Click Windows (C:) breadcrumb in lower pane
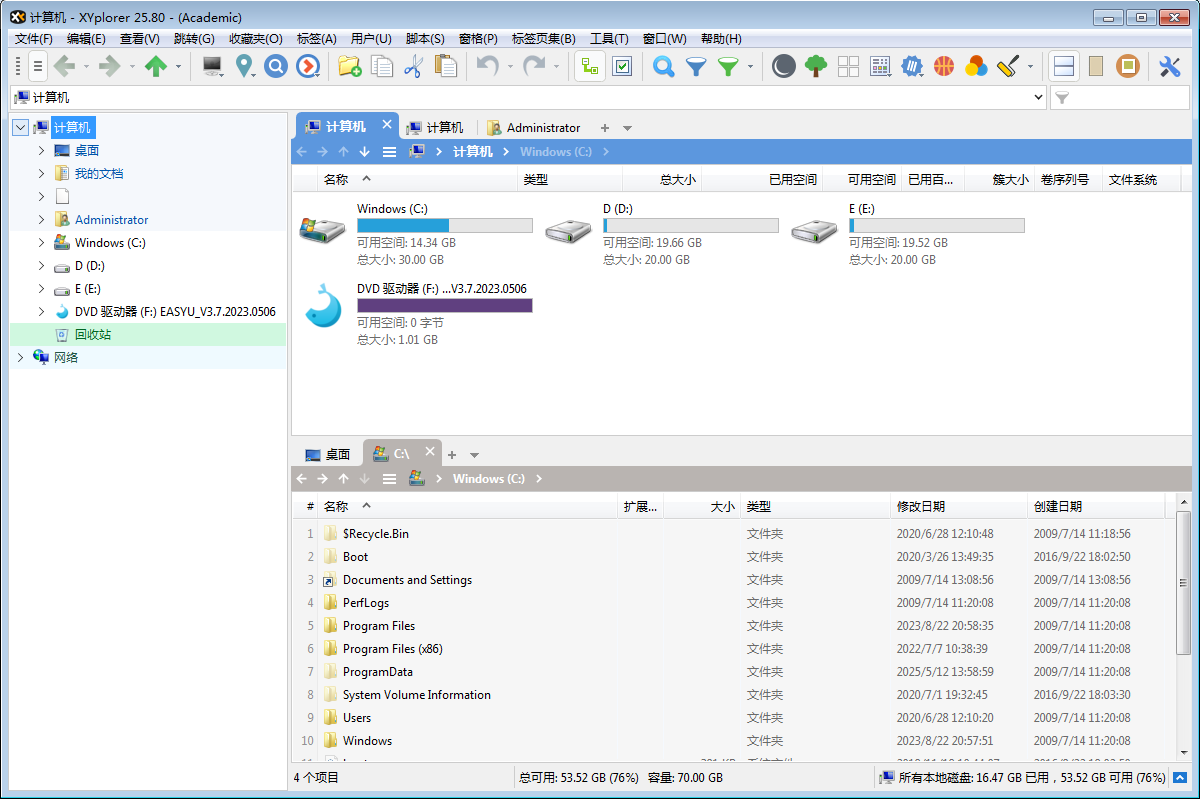The height and width of the screenshot is (799, 1200). 488,479
